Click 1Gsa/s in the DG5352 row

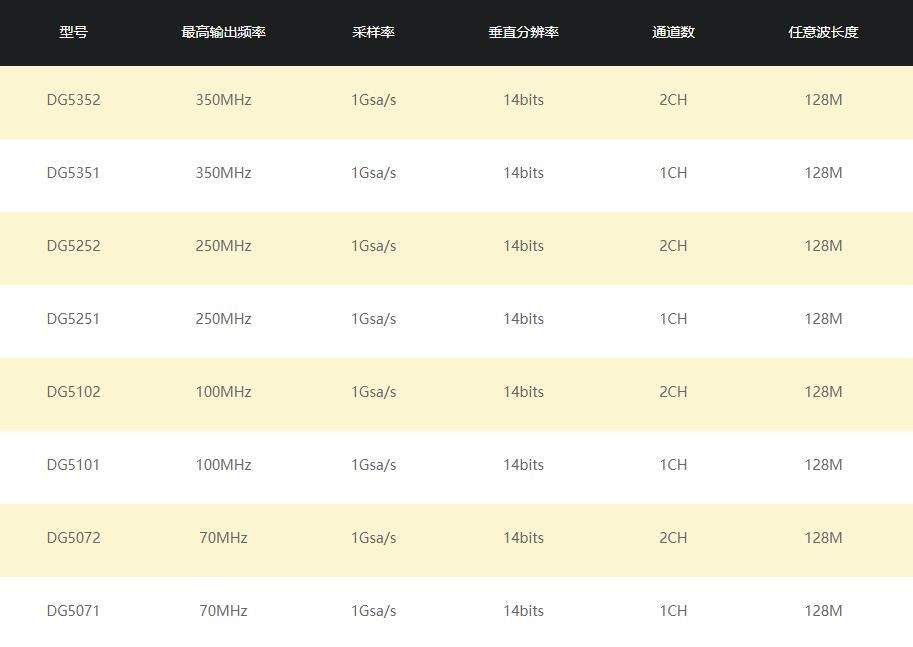click(x=373, y=100)
